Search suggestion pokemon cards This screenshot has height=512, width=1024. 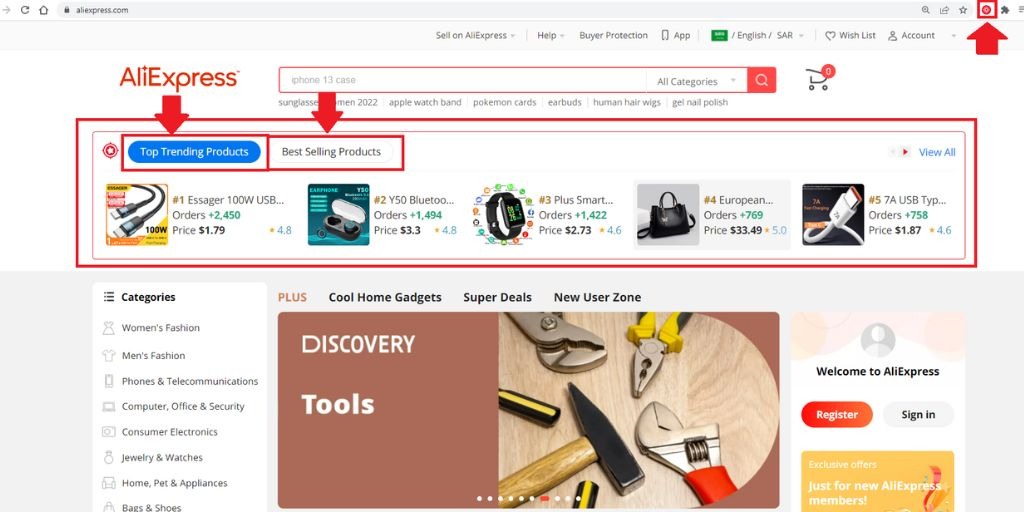pyautogui.click(x=505, y=102)
